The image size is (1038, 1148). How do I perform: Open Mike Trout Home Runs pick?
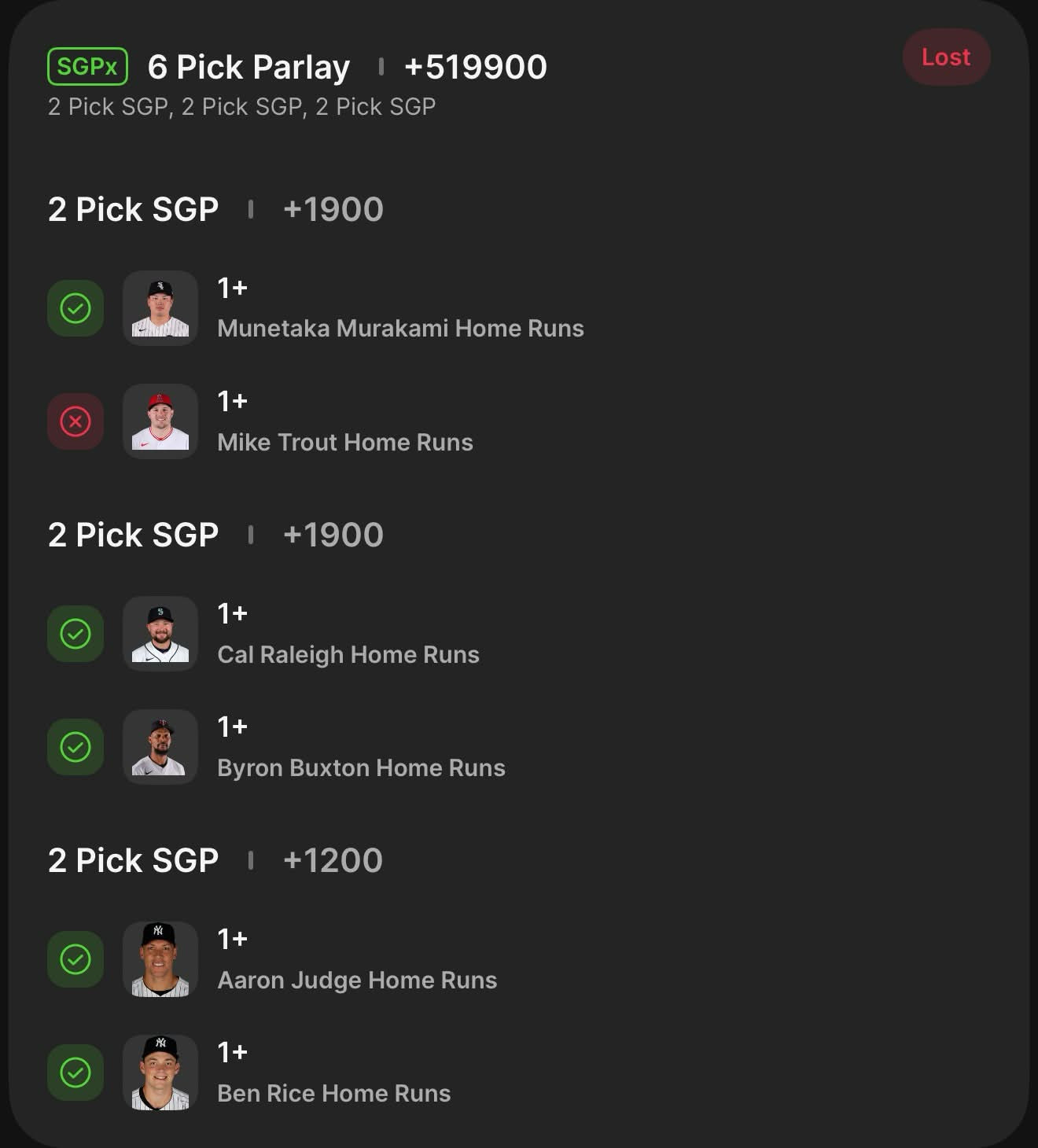click(x=344, y=442)
